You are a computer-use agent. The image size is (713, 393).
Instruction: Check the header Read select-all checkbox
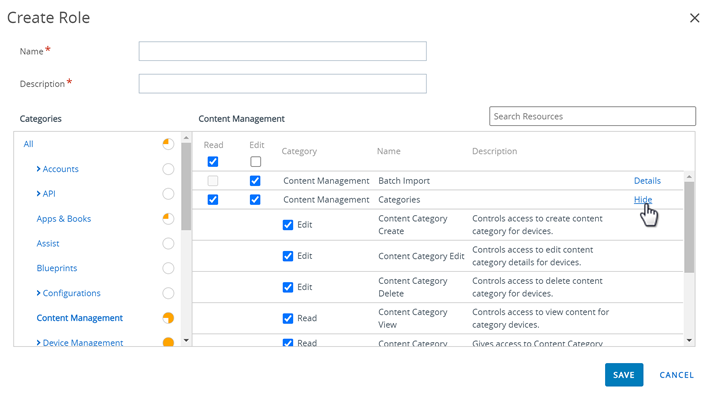(x=213, y=161)
